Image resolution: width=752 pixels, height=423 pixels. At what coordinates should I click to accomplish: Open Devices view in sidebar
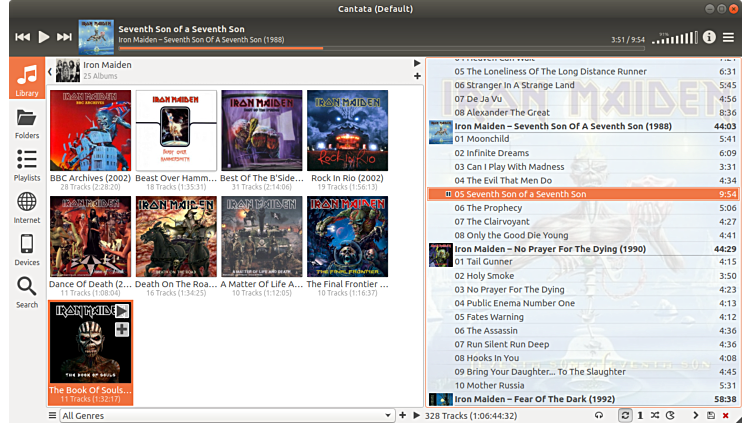[x=27, y=249]
